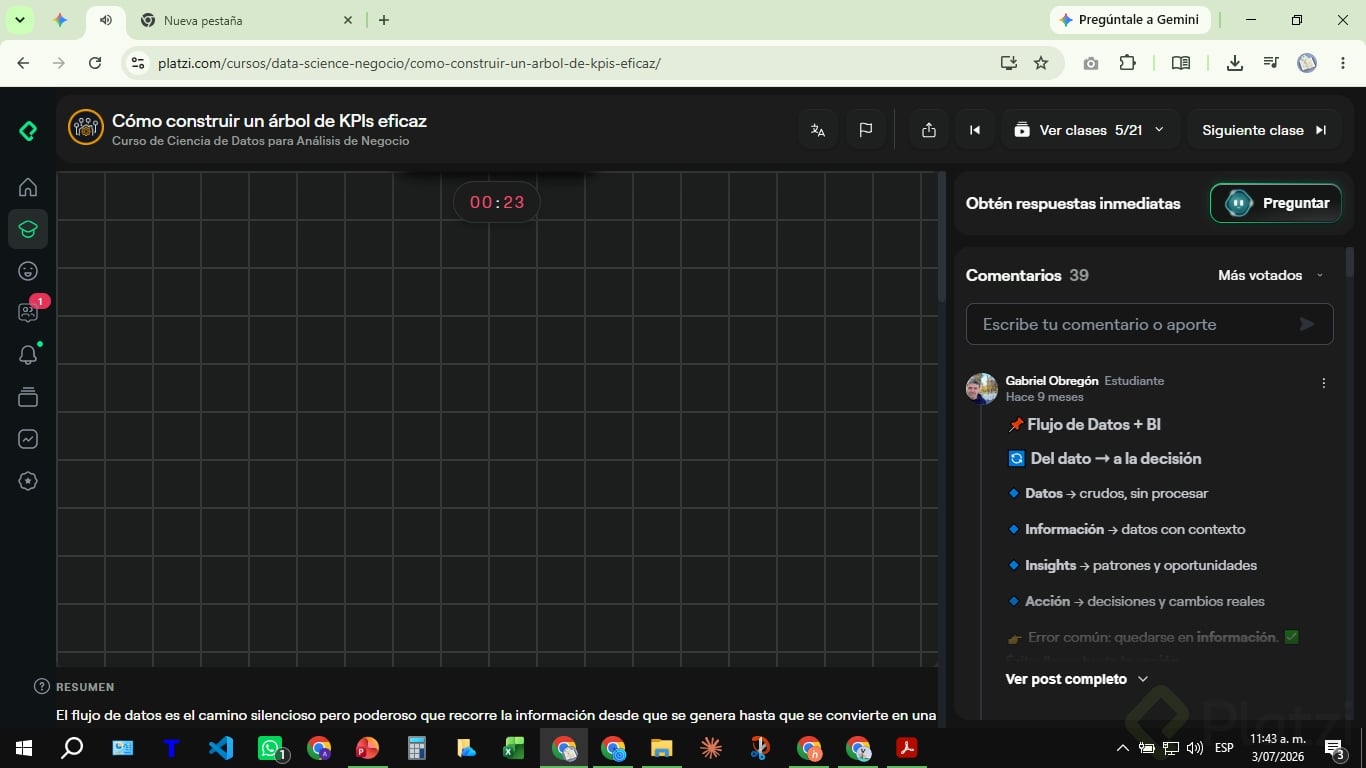Viewport: 1366px width, 768px height.
Task: Open the progress chart sidebar icon
Action: pyautogui.click(x=28, y=439)
